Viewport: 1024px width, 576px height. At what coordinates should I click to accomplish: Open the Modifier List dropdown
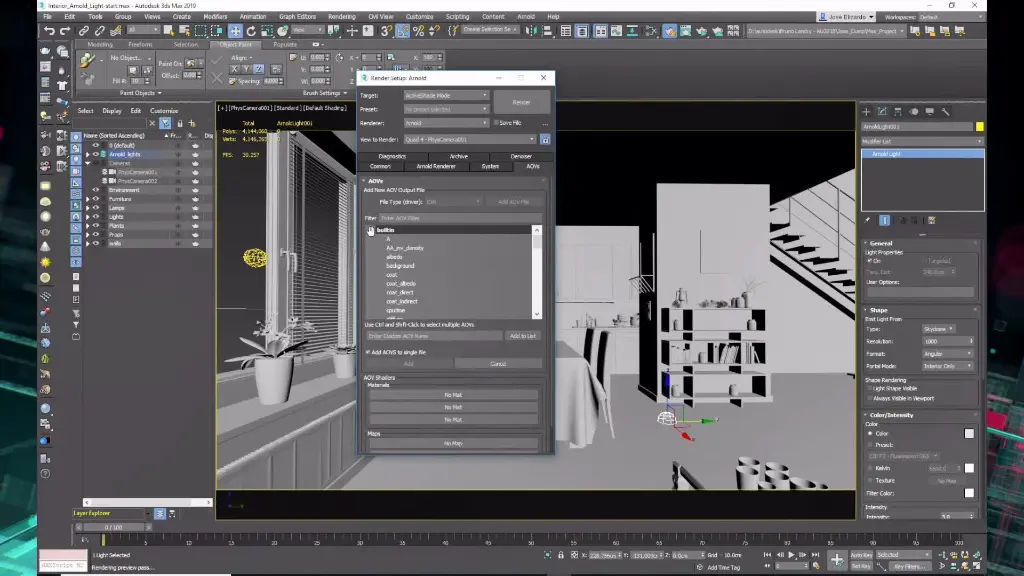point(922,141)
